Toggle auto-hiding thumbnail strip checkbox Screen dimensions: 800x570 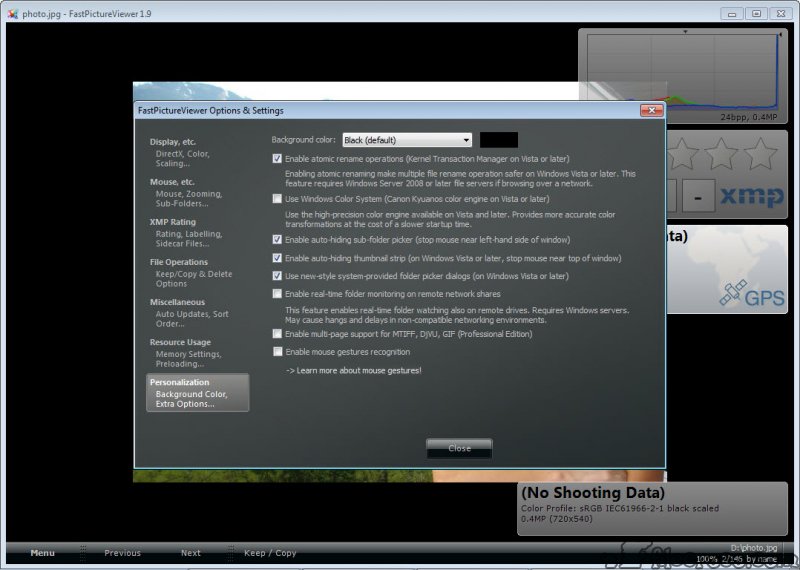277,258
